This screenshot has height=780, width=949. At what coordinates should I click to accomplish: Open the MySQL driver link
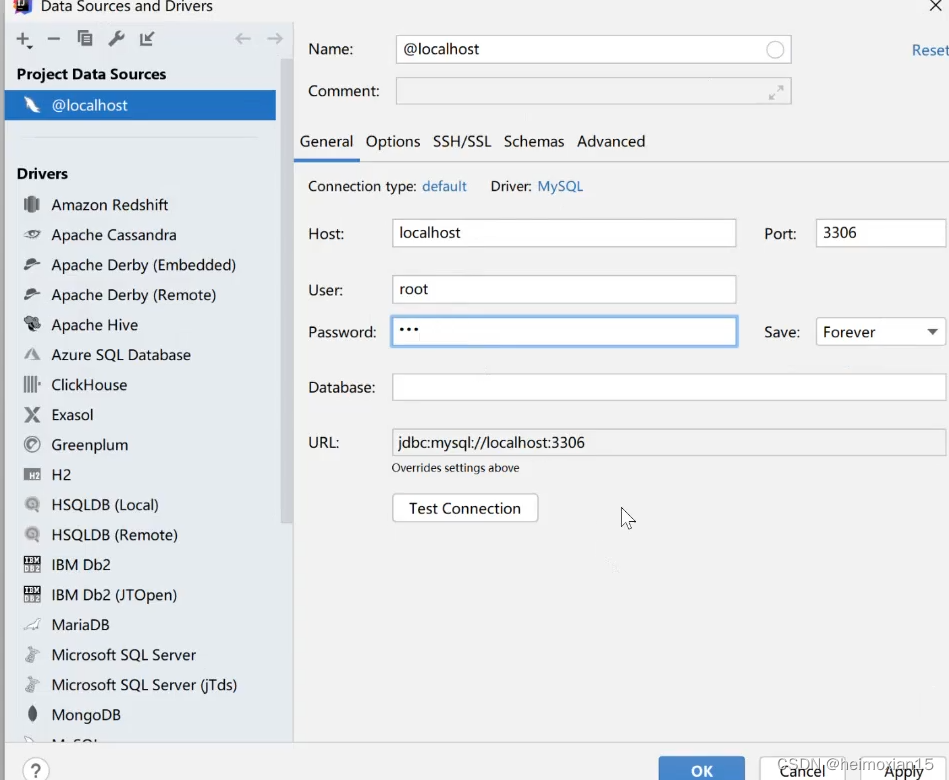pyautogui.click(x=560, y=186)
